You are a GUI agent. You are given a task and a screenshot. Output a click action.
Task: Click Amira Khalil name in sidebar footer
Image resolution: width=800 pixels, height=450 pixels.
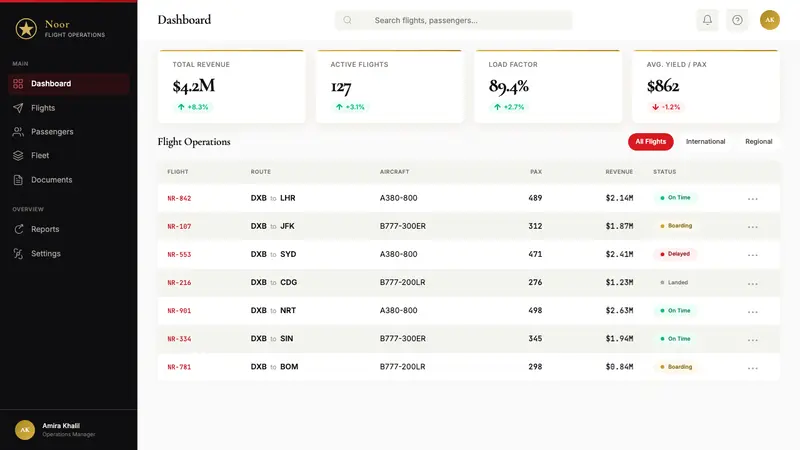61,426
